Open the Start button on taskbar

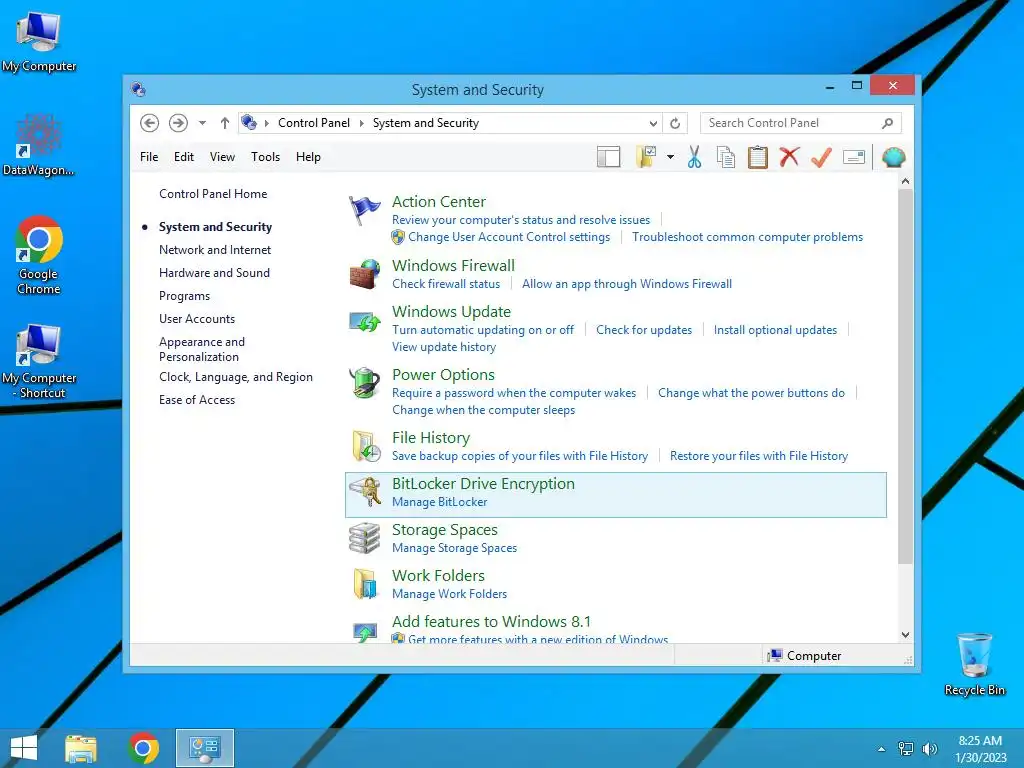pyautogui.click(x=24, y=748)
